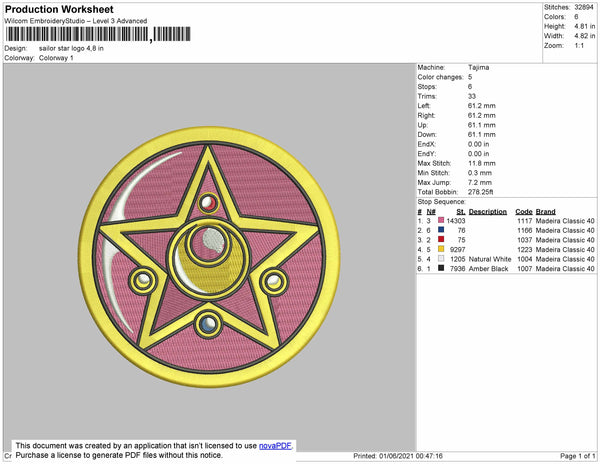600x464 pixels.
Task: Click the 'Code' column header
Action: point(523,212)
